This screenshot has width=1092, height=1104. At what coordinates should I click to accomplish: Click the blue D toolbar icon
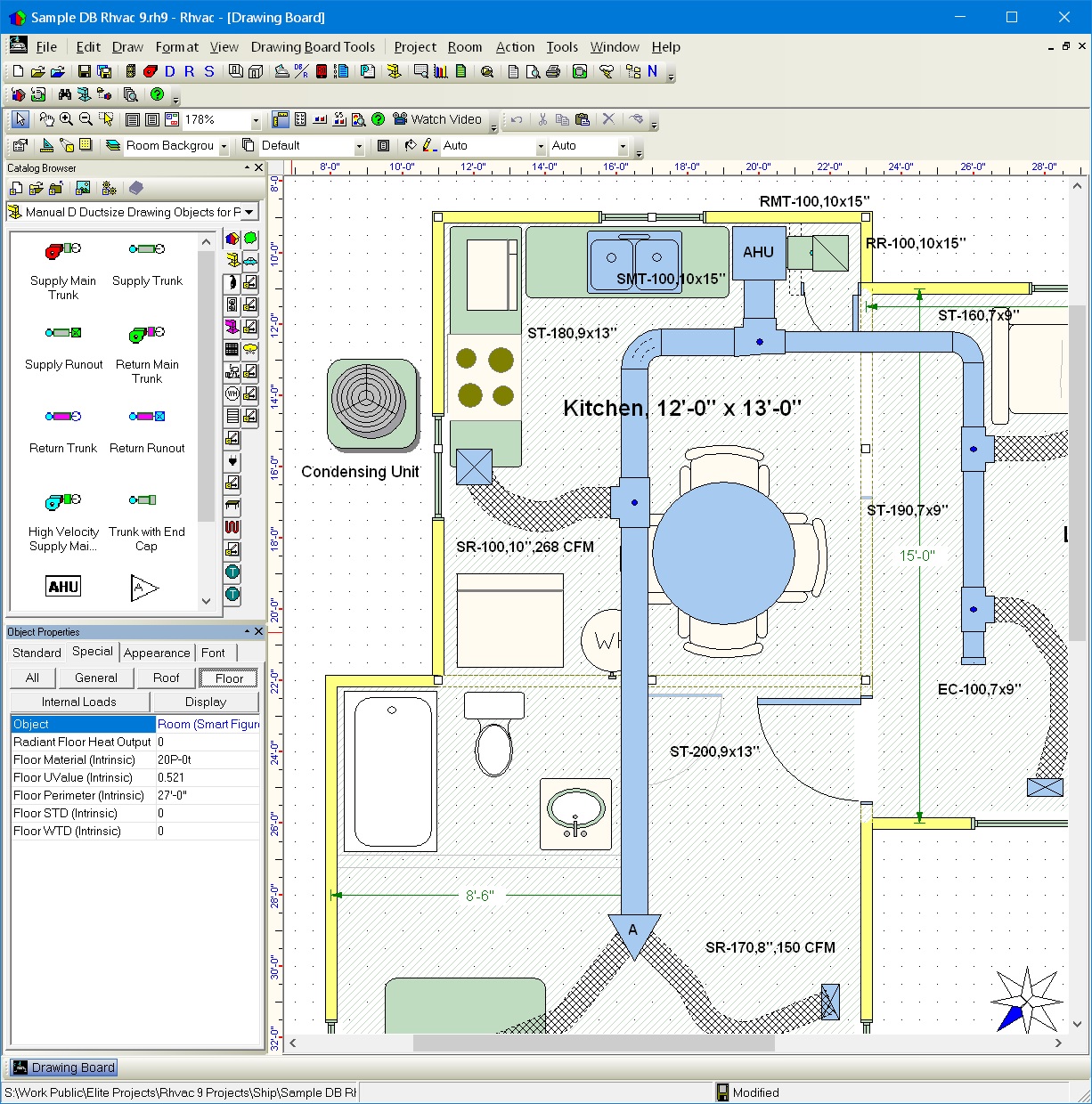170,72
